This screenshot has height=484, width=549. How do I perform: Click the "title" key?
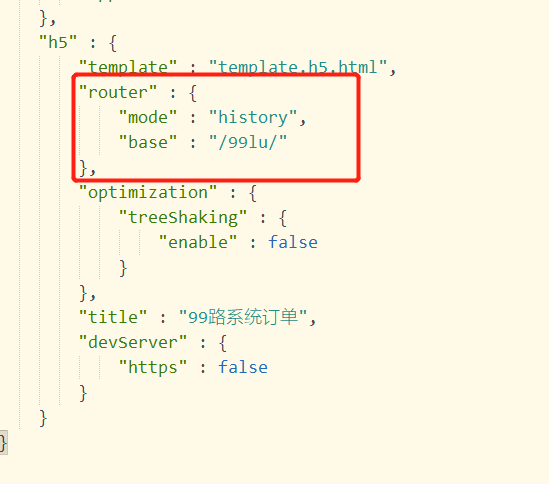(113, 317)
